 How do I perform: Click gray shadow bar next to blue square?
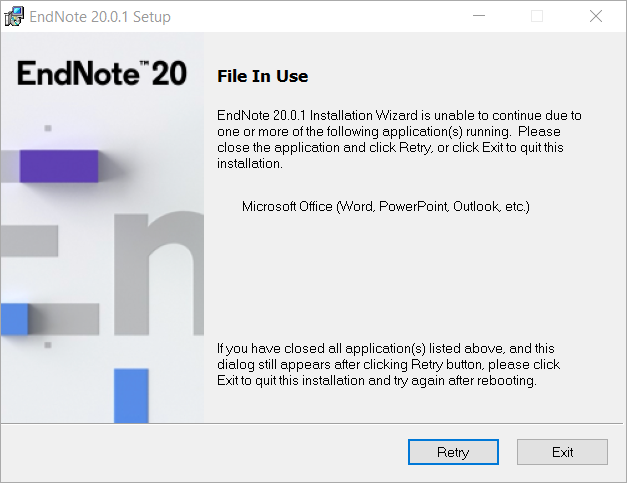[64, 319]
